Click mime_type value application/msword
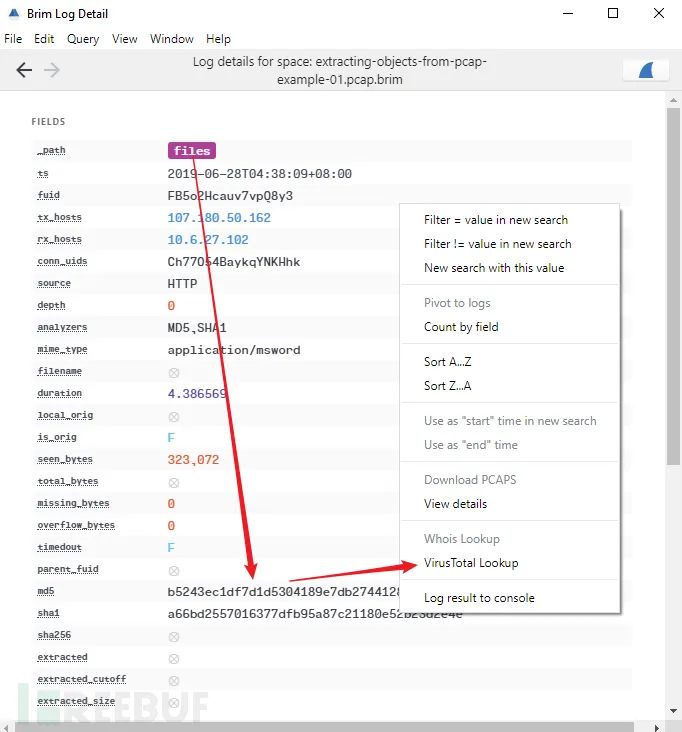This screenshot has height=732, width=682. coord(234,350)
